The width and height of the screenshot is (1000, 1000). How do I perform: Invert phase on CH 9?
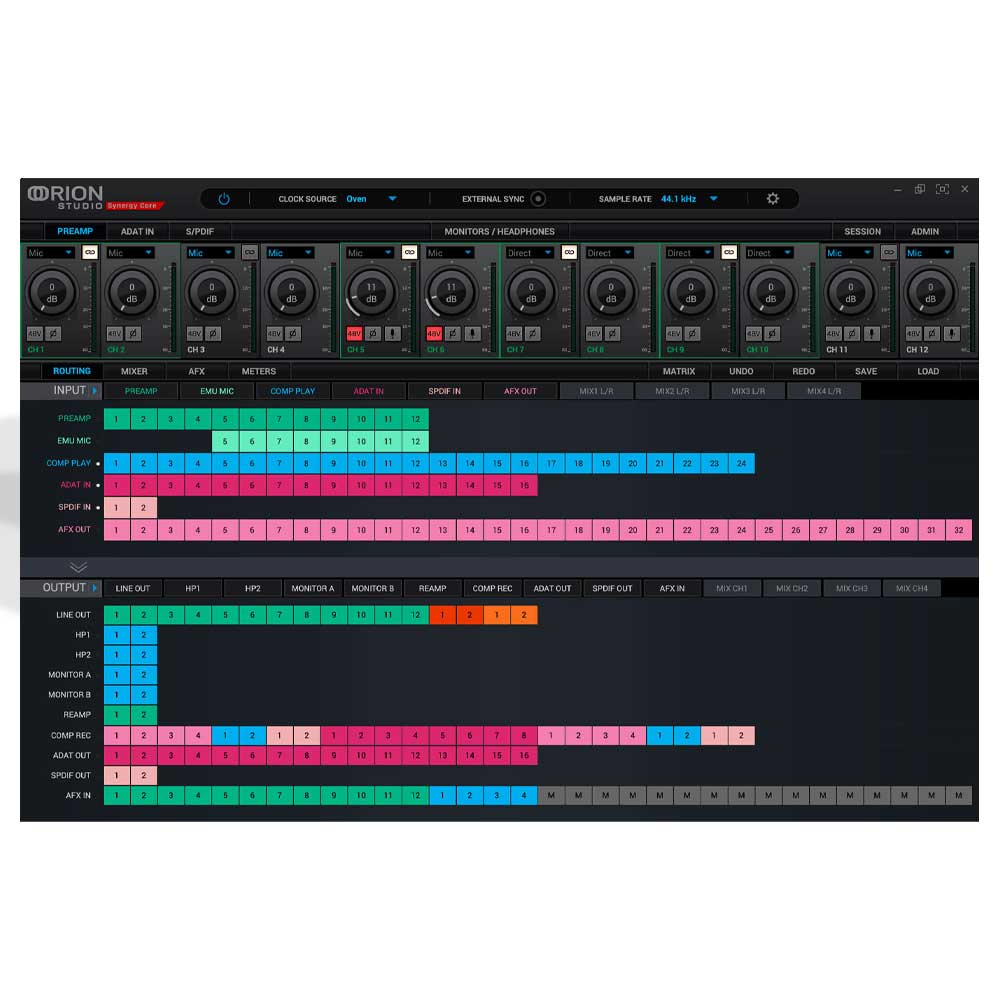[692, 334]
